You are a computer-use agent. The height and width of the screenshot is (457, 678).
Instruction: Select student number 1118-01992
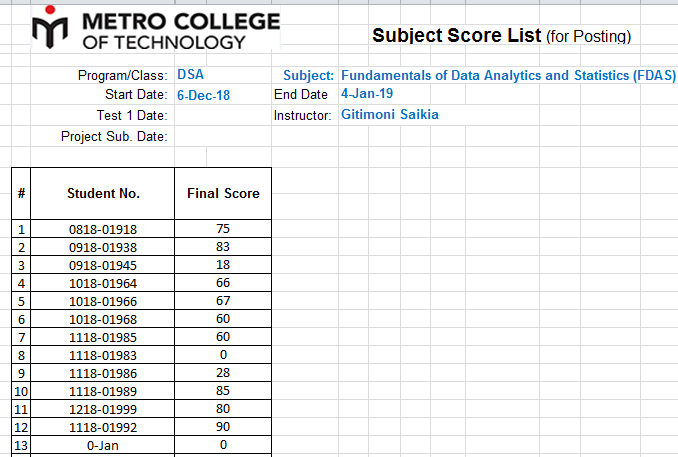point(103,427)
